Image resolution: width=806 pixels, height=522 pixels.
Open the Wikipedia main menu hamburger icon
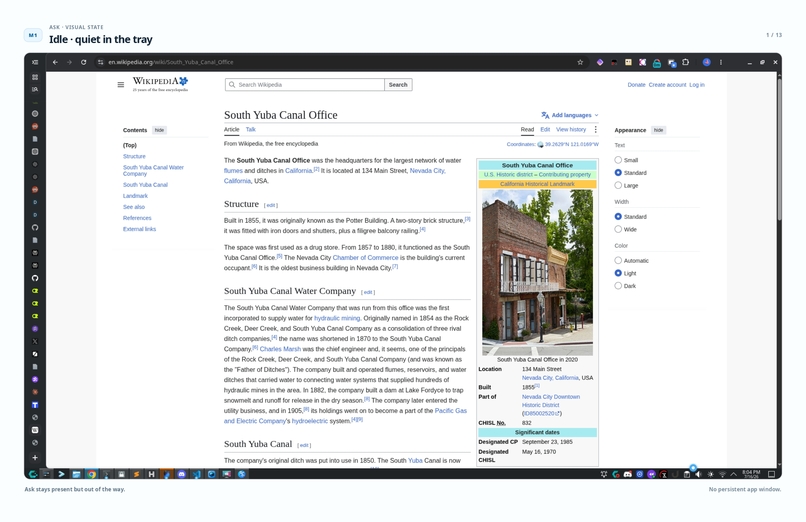[121, 85]
